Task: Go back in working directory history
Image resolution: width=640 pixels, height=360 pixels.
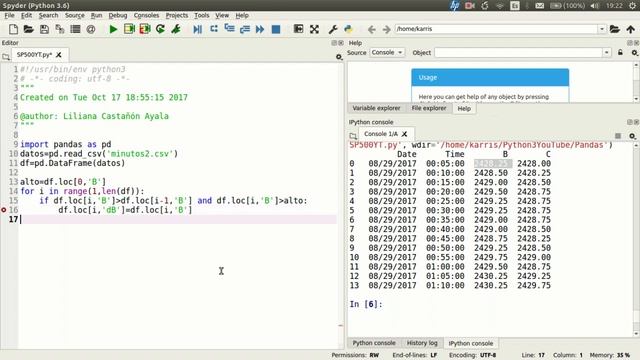Action: coord(371,29)
